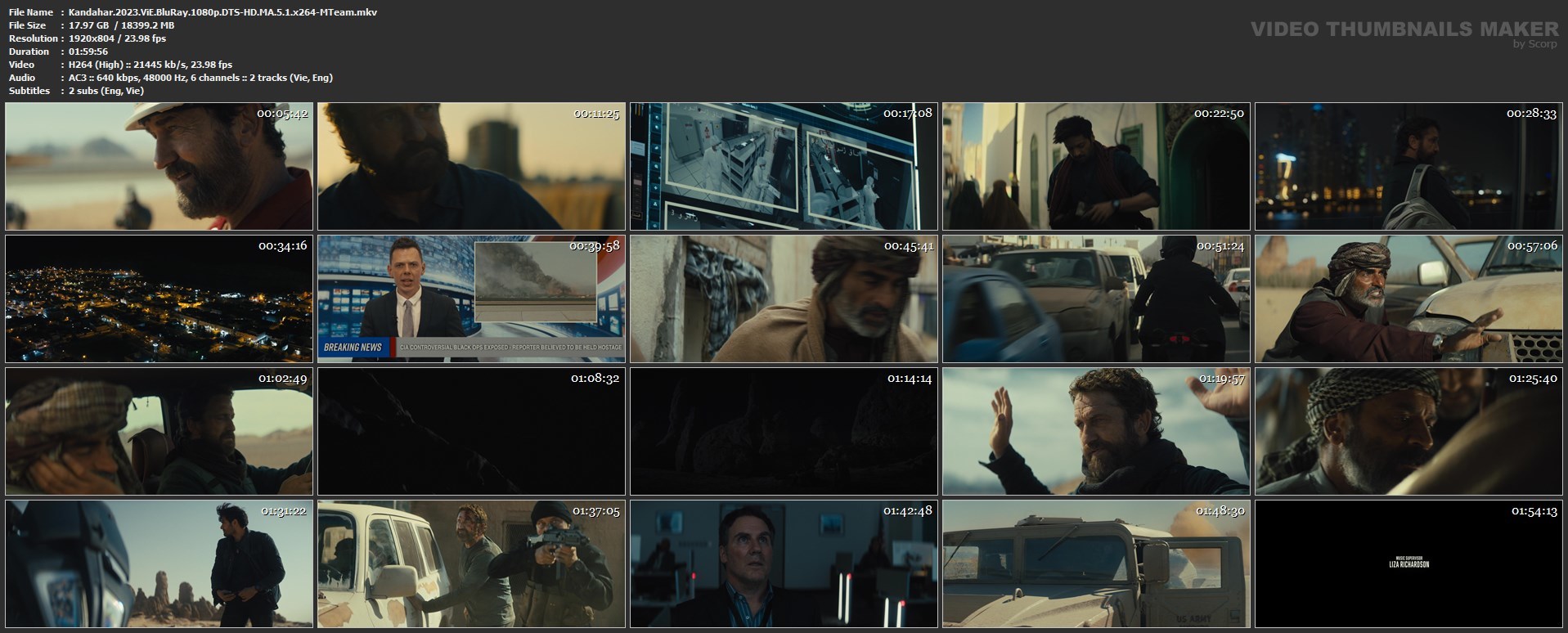Click the dark thumbnail at 01:14:14
This screenshot has height=633, width=1568.
coord(784,432)
